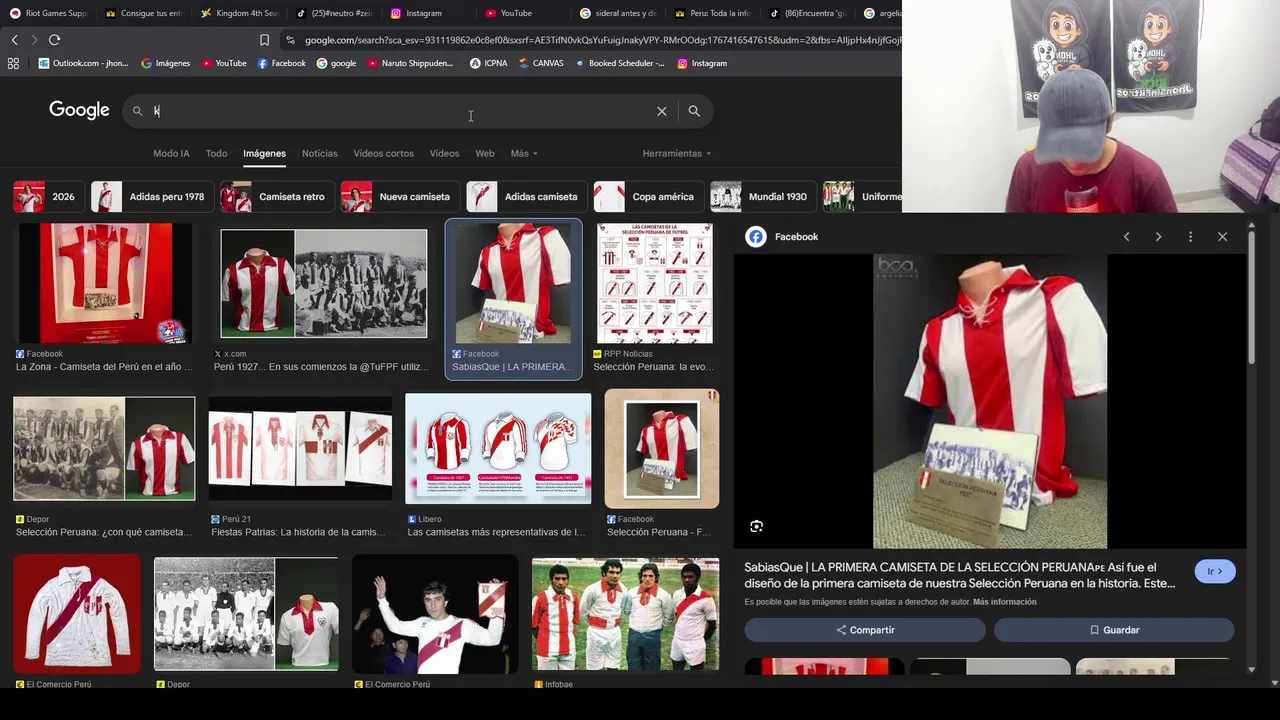The height and width of the screenshot is (720, 1280).
Task: Filter by Mundial 1930 chip
Action: (x=763, y=197)
